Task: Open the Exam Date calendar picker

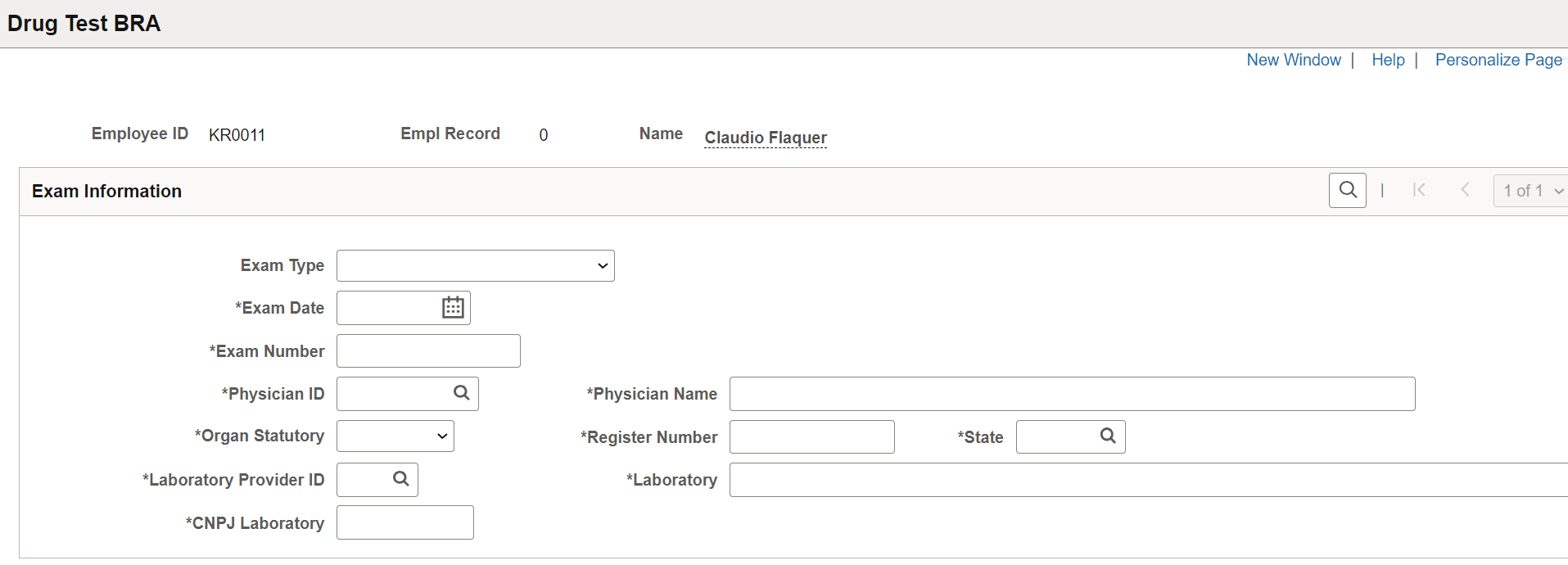Action: click(x=453, y=308)
